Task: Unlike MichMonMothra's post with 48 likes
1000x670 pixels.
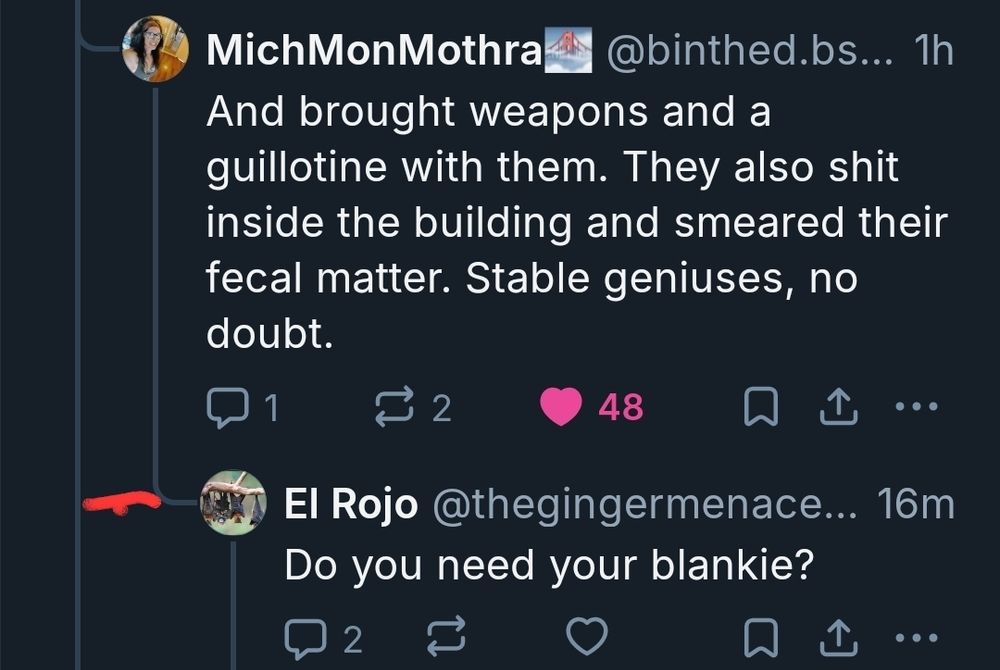Action: pyautogui.click(x=561, y=407)
